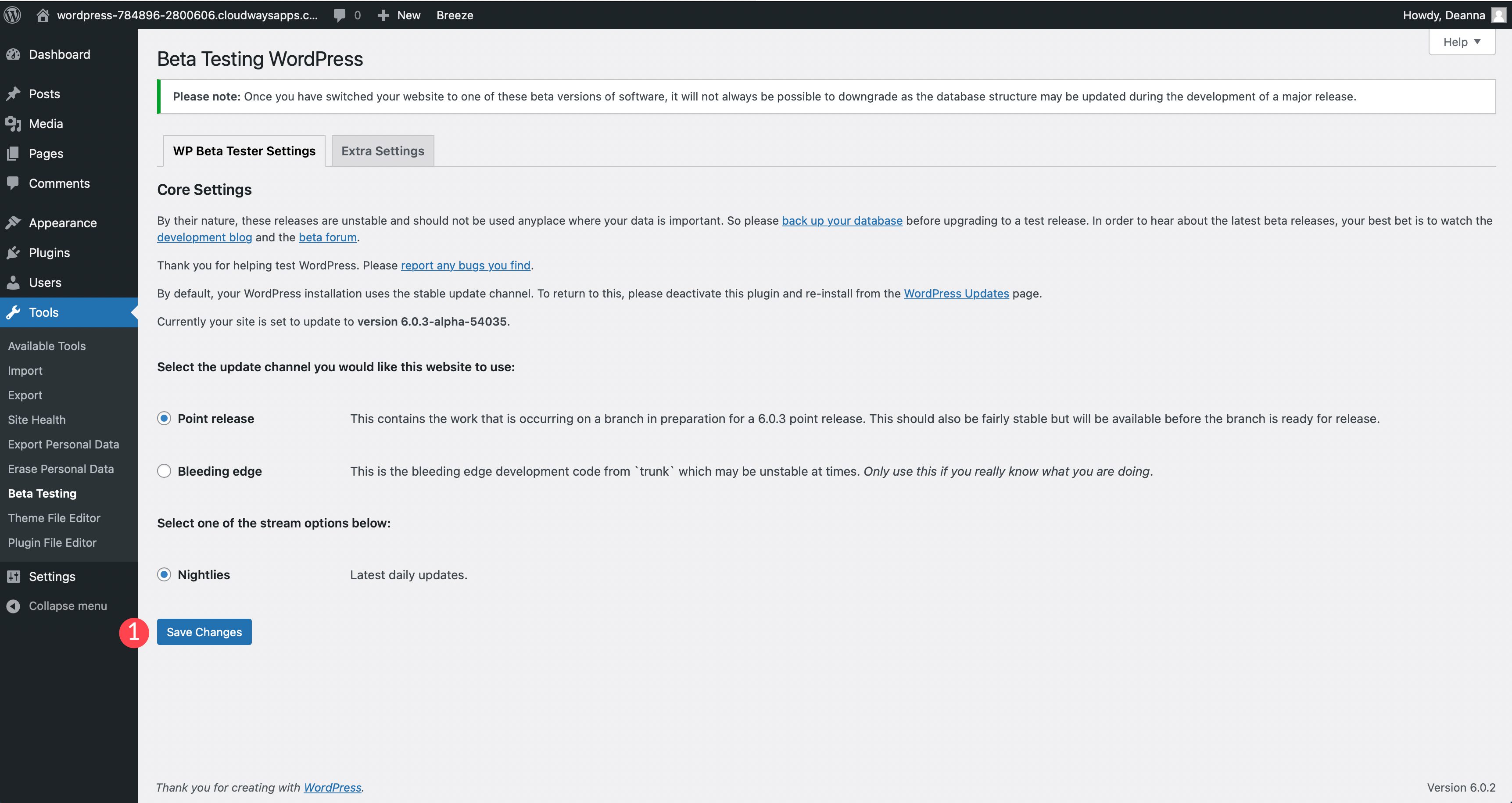Click the Settings icon in sidebar
This screenshot has width=1512, height=803.
[x=14, y=575]
